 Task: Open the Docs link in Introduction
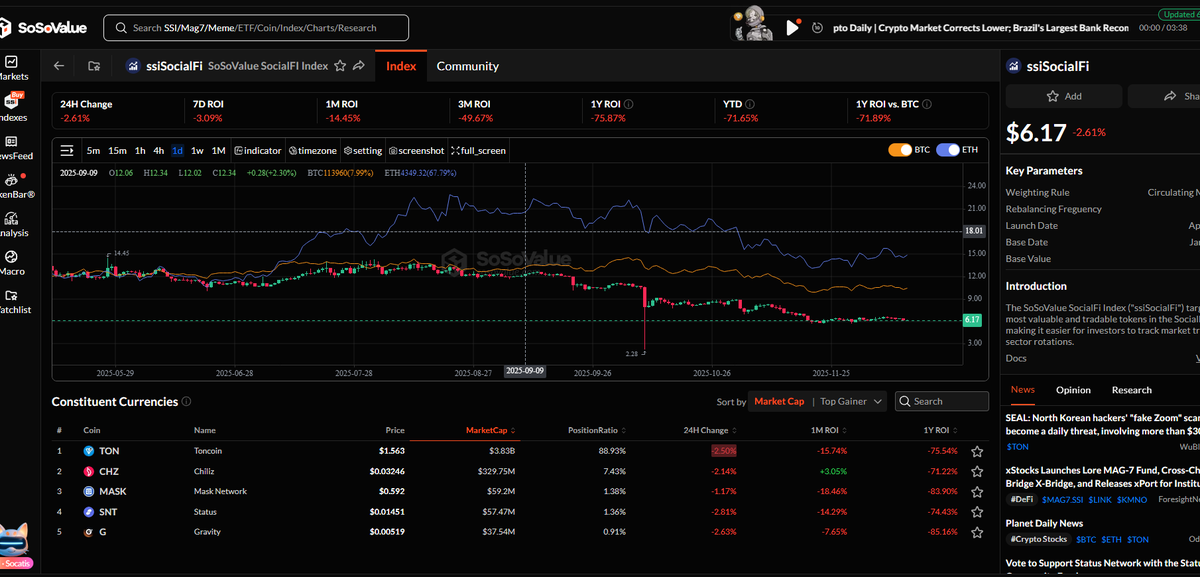click(x=1015, y=357)
